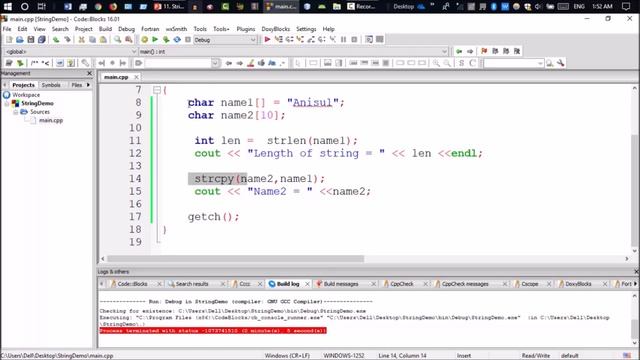
Task: Click the Break debugger pause icon
Action: tap(343, 40)
